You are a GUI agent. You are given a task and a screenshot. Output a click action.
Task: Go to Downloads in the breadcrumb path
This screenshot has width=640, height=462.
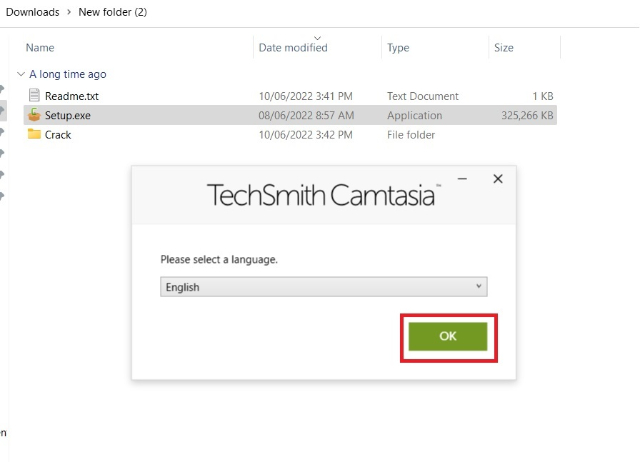[x=33, y=12]
